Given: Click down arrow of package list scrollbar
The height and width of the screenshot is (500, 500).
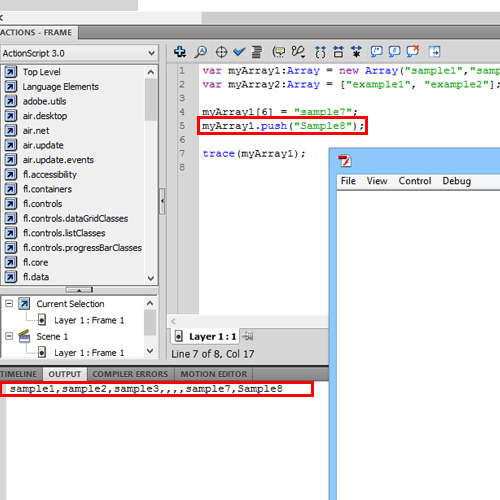Looking at the screenshot, I should click(151, 278).
